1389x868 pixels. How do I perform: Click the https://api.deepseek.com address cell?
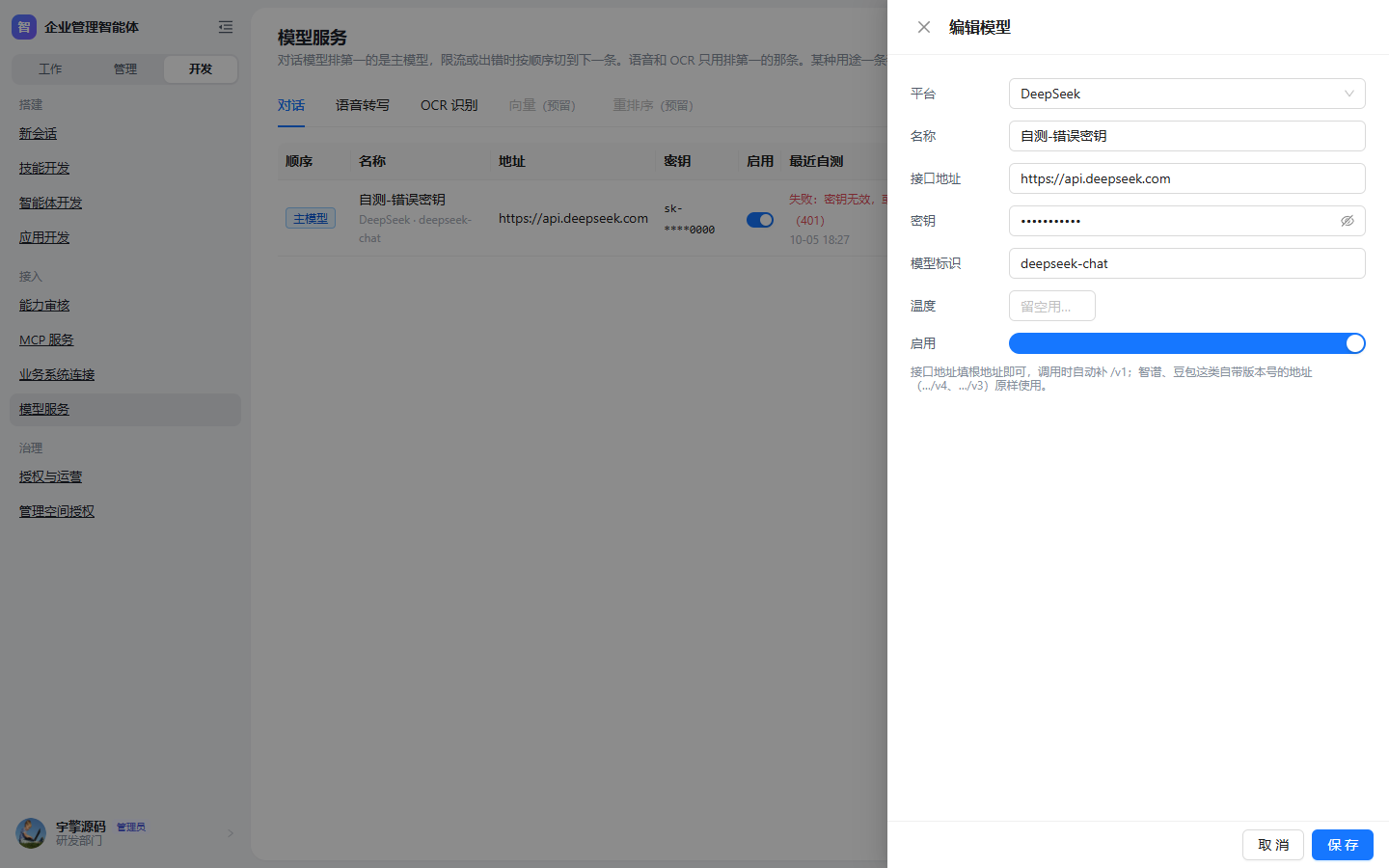(573, 219)
